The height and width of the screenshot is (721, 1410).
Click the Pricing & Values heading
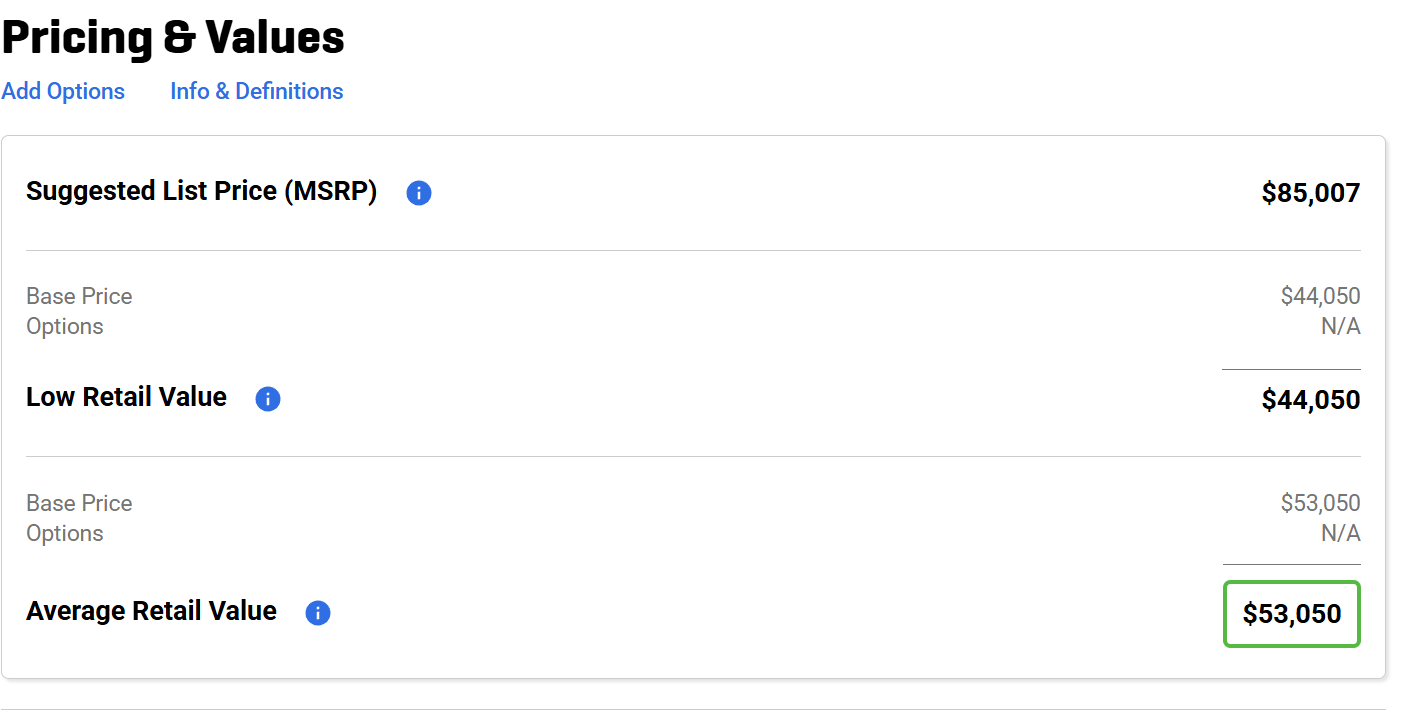[173, 38]
